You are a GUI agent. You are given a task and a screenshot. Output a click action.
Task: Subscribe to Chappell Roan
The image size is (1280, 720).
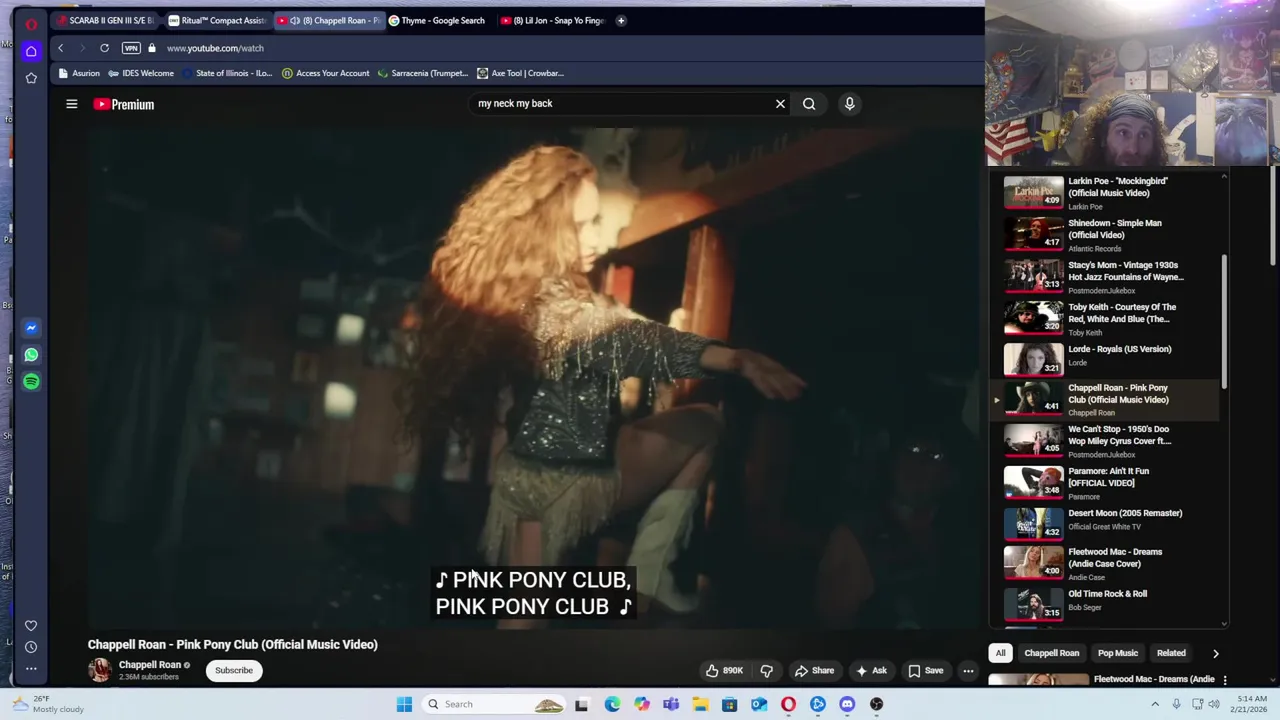[x=233, y=670]
